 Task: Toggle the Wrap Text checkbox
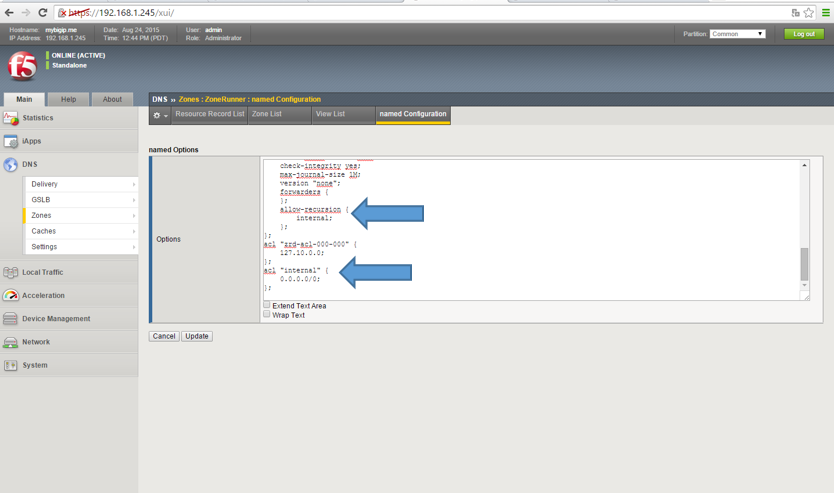click(x=267, y=314)
